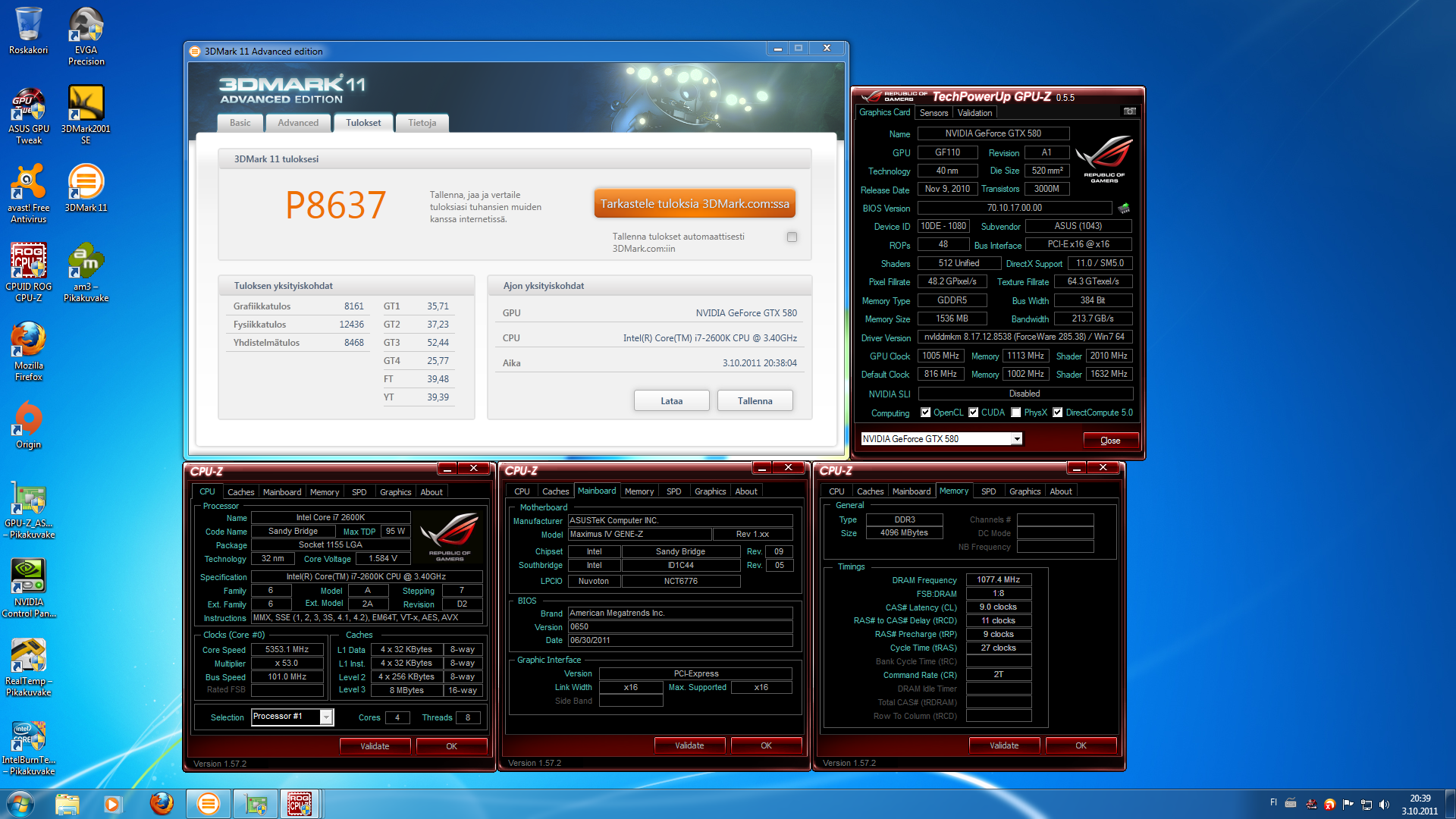Click the Show Desktop button at taskbar end
The height and width of the screenshot is (819, 1456).
[x=1451, y=804]
